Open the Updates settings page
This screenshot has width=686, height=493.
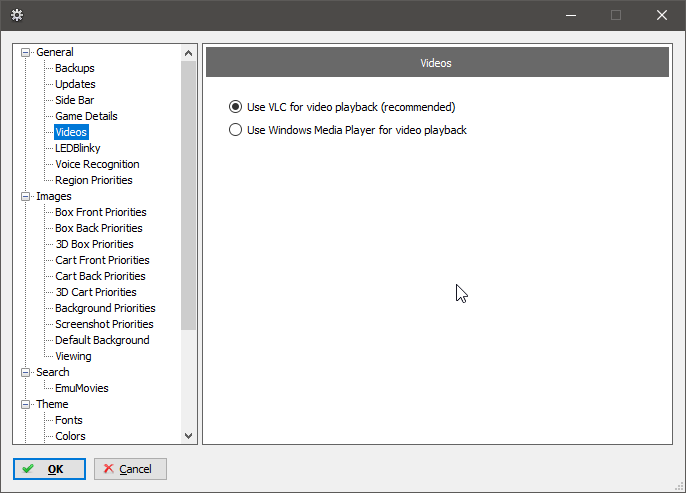(x=75, y=84)
